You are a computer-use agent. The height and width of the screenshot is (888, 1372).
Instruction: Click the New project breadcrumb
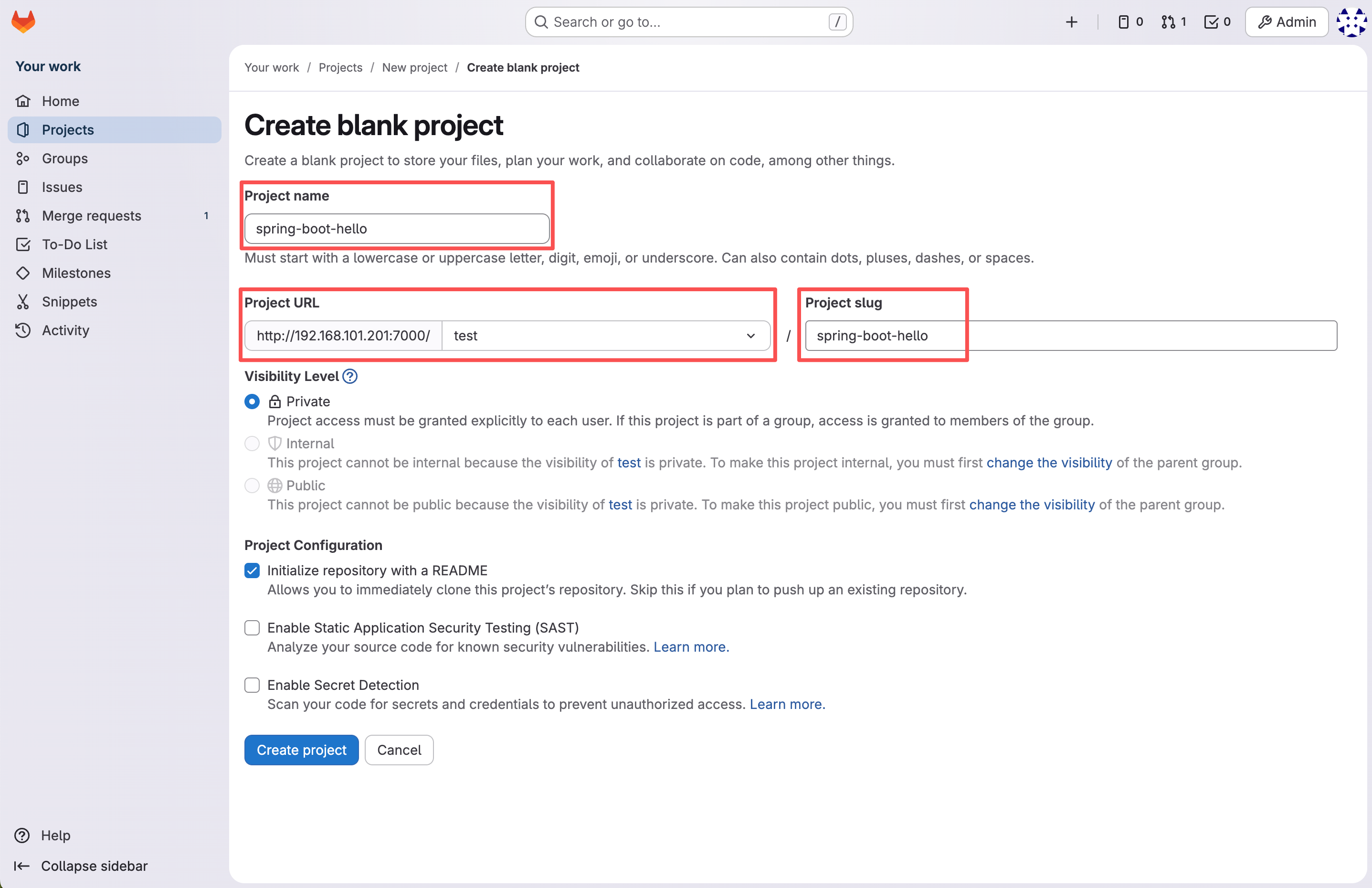(414, 67)
